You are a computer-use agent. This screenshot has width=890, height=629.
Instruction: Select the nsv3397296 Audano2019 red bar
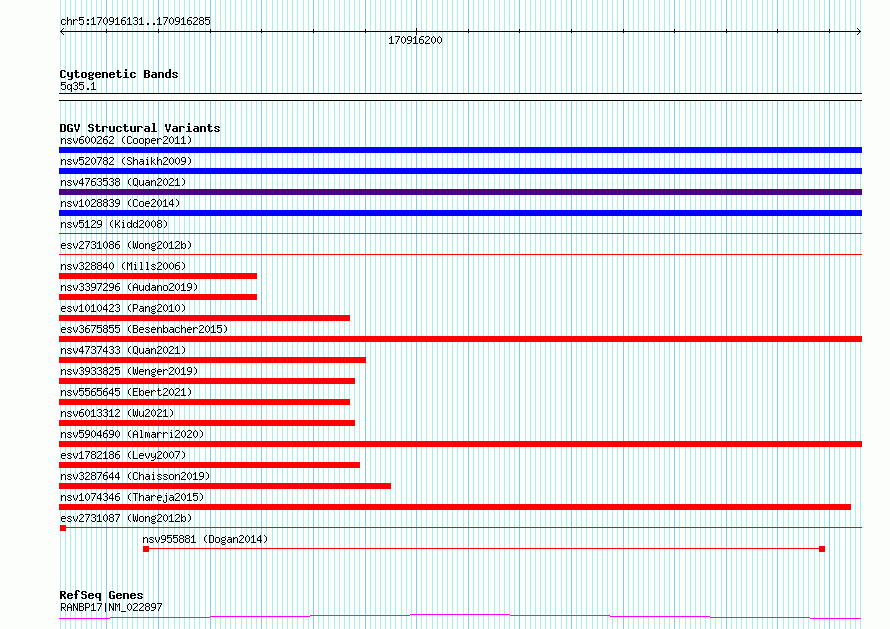[x=158, y=297]
